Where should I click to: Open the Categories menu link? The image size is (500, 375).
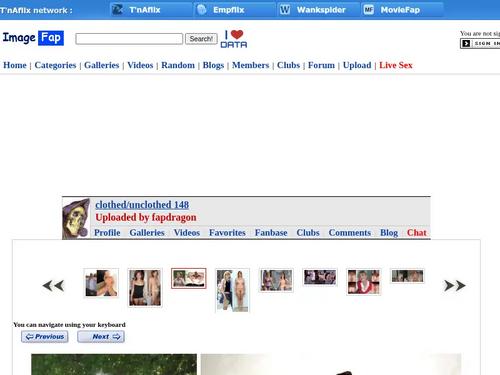[x=55, y=65]
